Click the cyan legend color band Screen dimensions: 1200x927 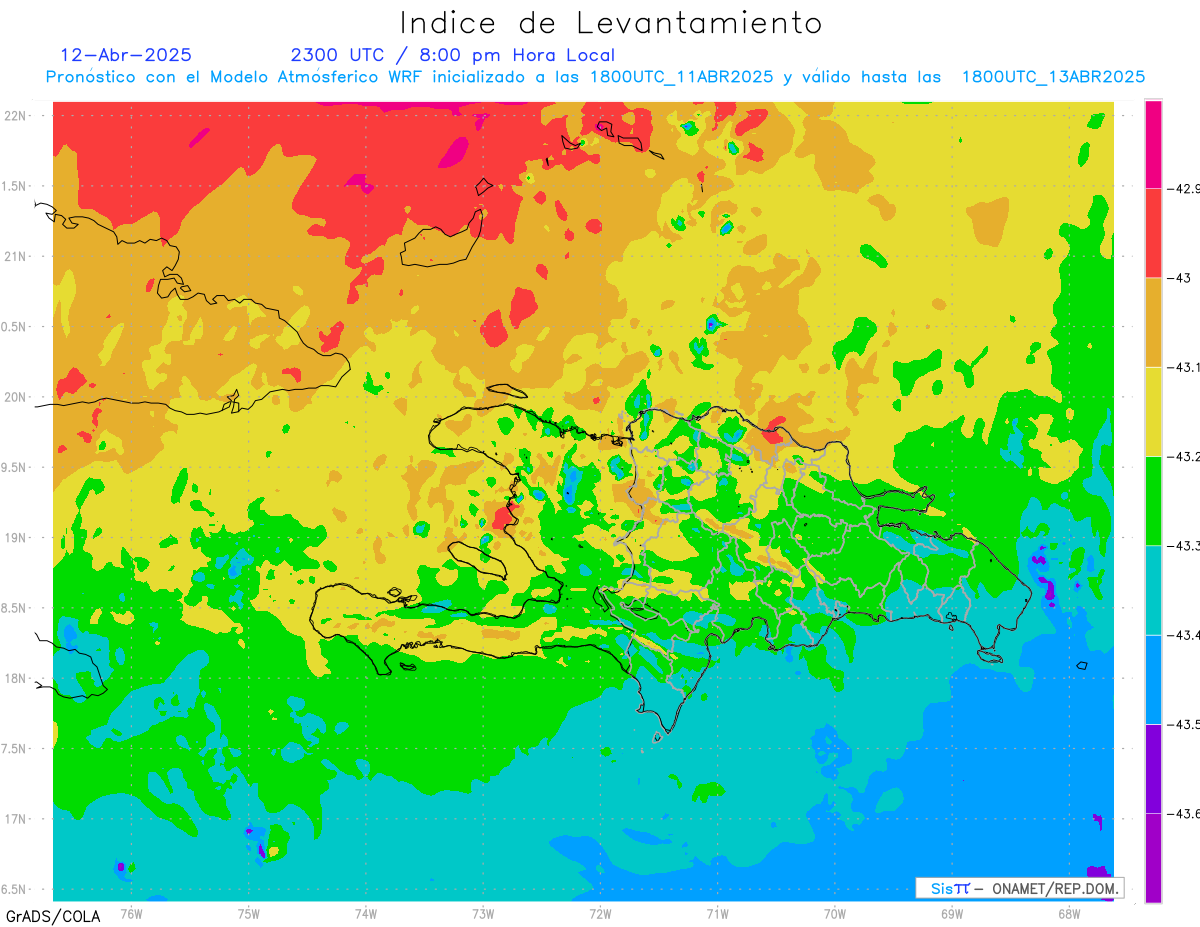coord(1153,590)
